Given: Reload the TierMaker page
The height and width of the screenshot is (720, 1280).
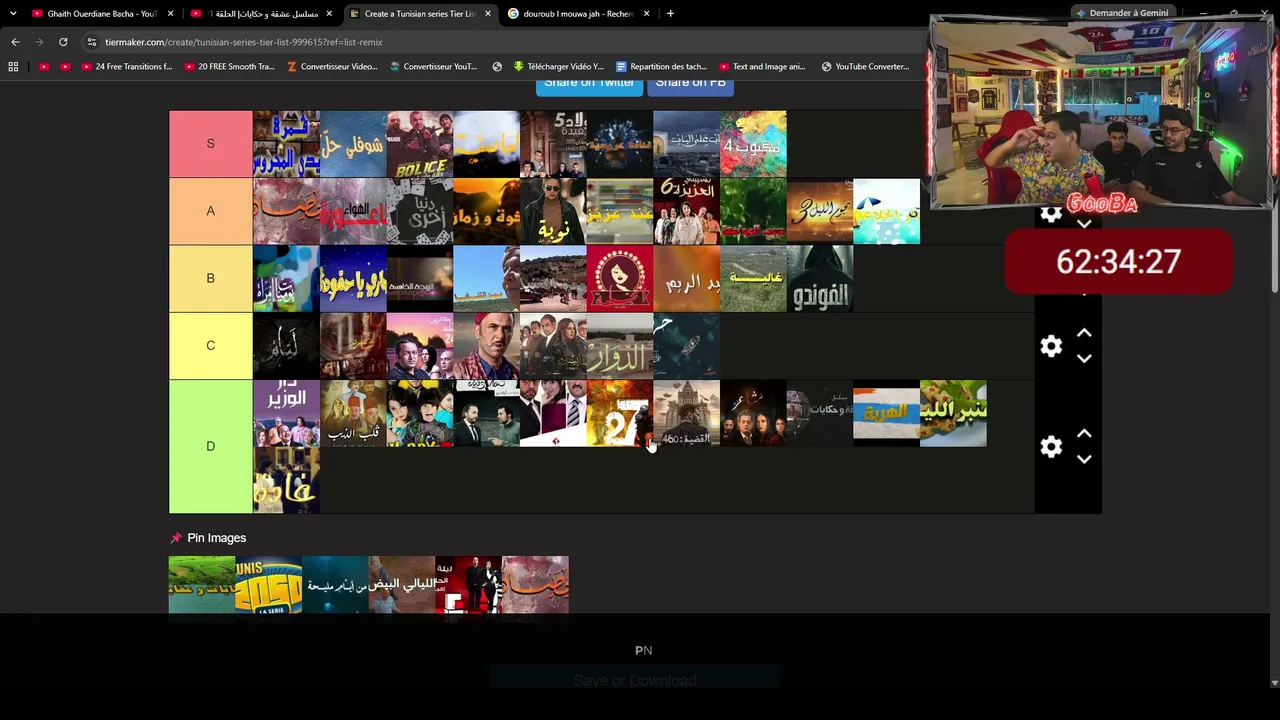Looking at the screenshot, I should 63,42.
